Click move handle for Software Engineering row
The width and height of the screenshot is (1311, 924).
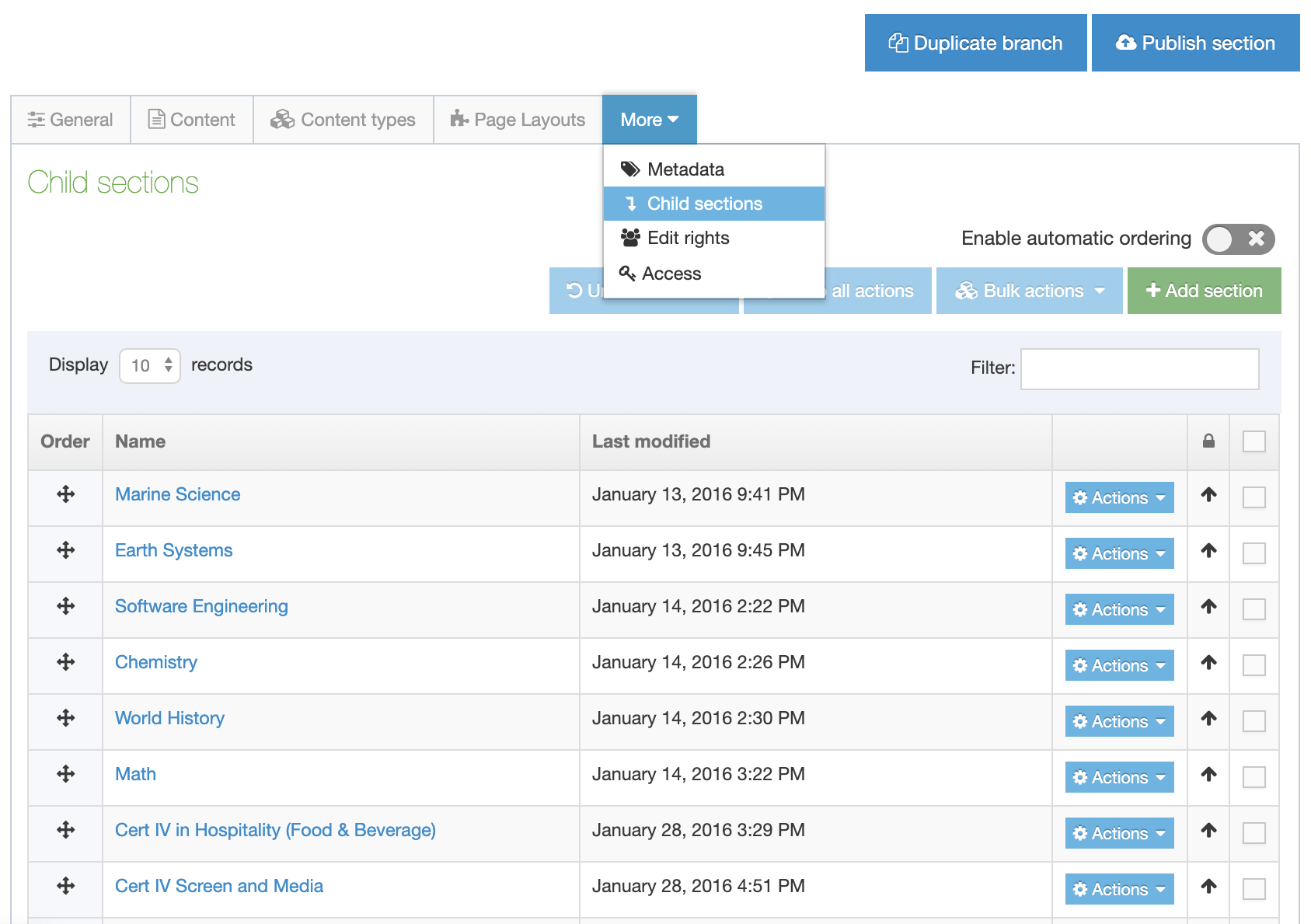click(66, 606)
